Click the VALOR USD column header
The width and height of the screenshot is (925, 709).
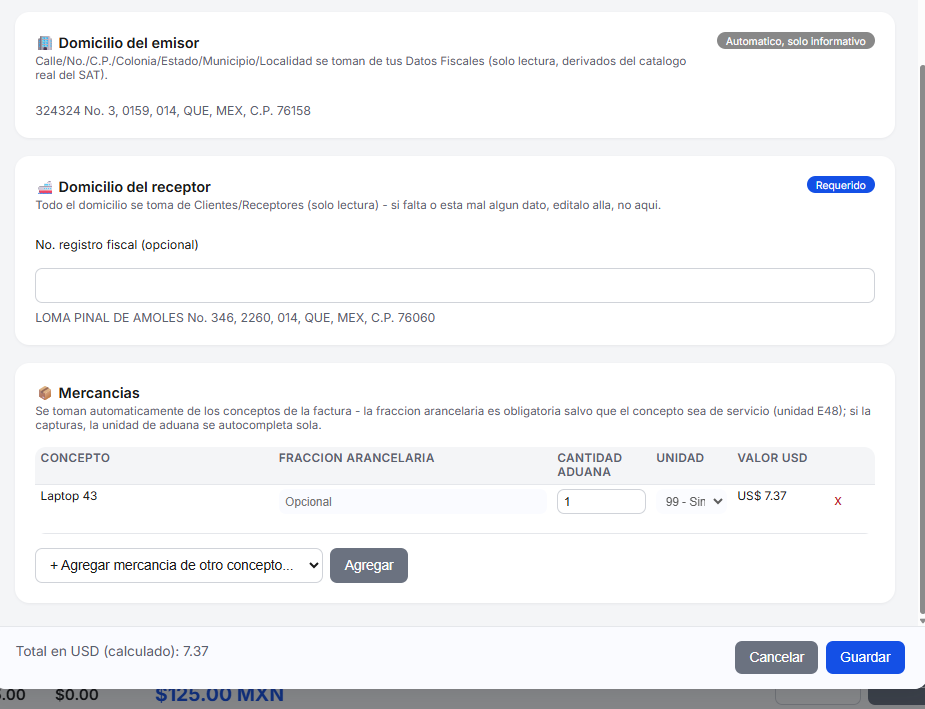pos(772,458)
